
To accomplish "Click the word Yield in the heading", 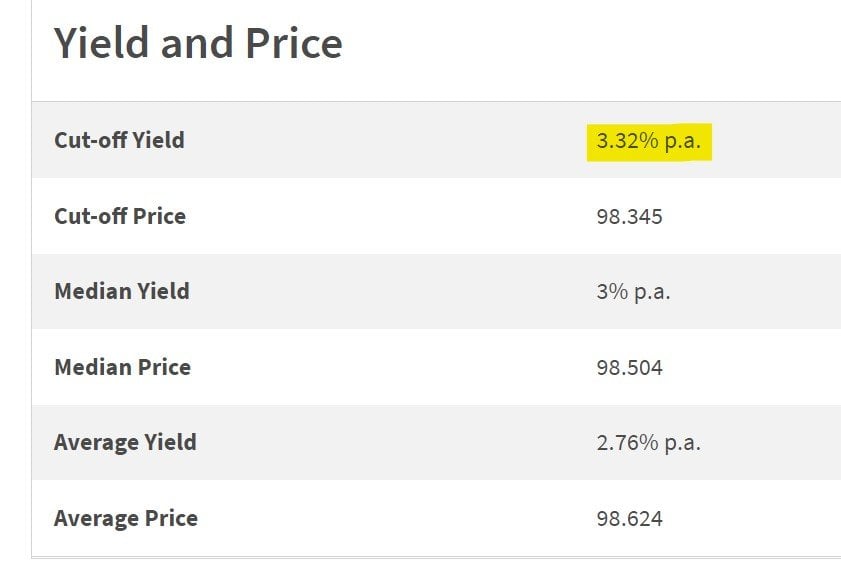I will click(x=101, y=43).
